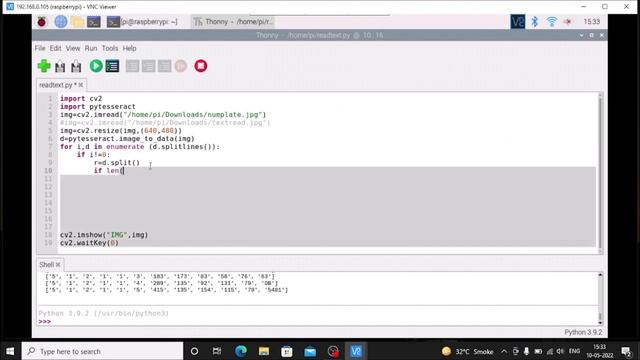Show hidden Windows tray icons chevron

point(504,351)
